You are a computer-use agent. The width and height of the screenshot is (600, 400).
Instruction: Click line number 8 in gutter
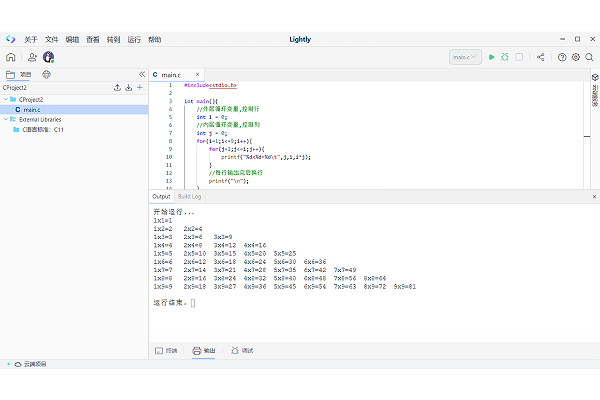[x=170, y=141]
